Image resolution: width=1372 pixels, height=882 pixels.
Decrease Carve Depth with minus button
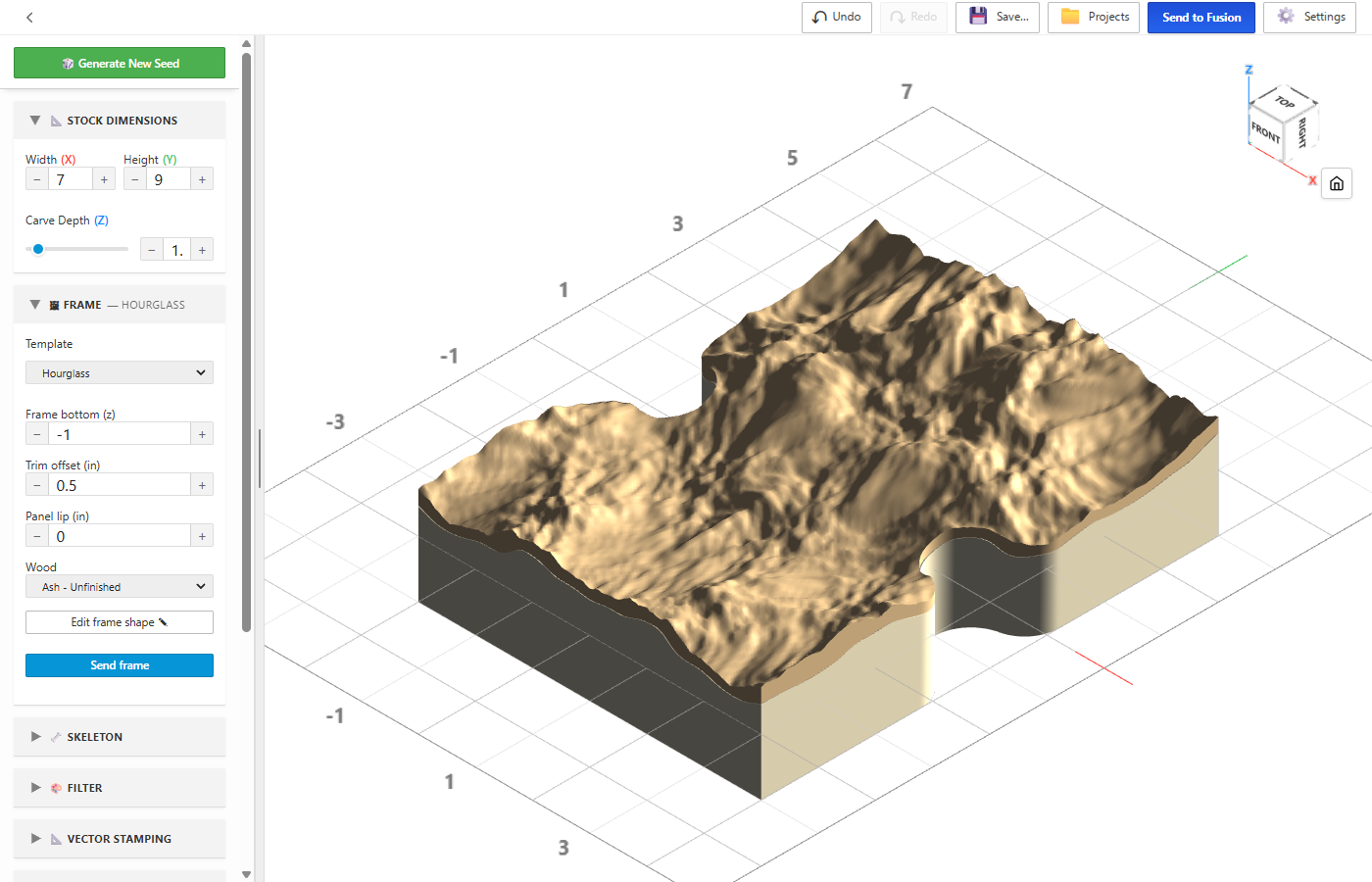[x=152, y=250]
